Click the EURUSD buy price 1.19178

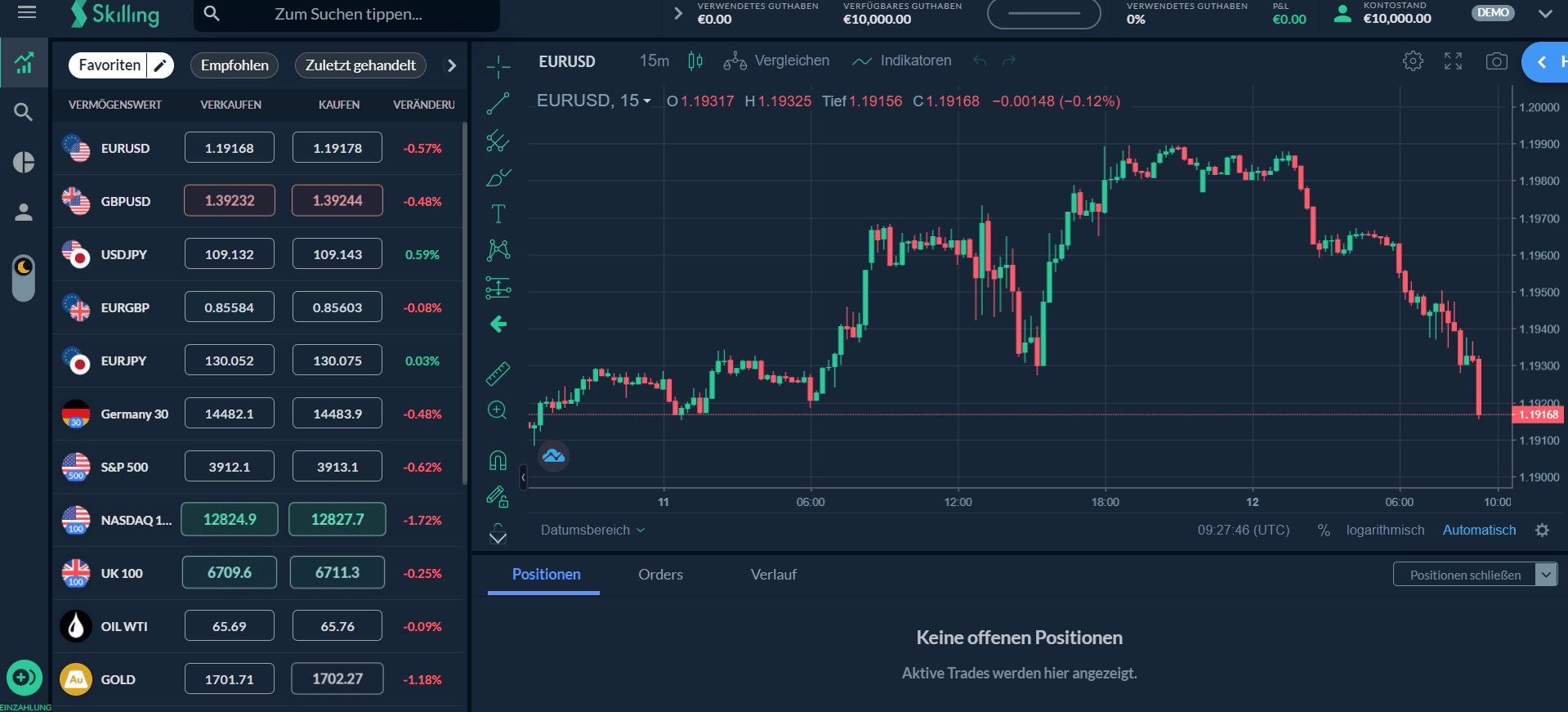(337, 148)
